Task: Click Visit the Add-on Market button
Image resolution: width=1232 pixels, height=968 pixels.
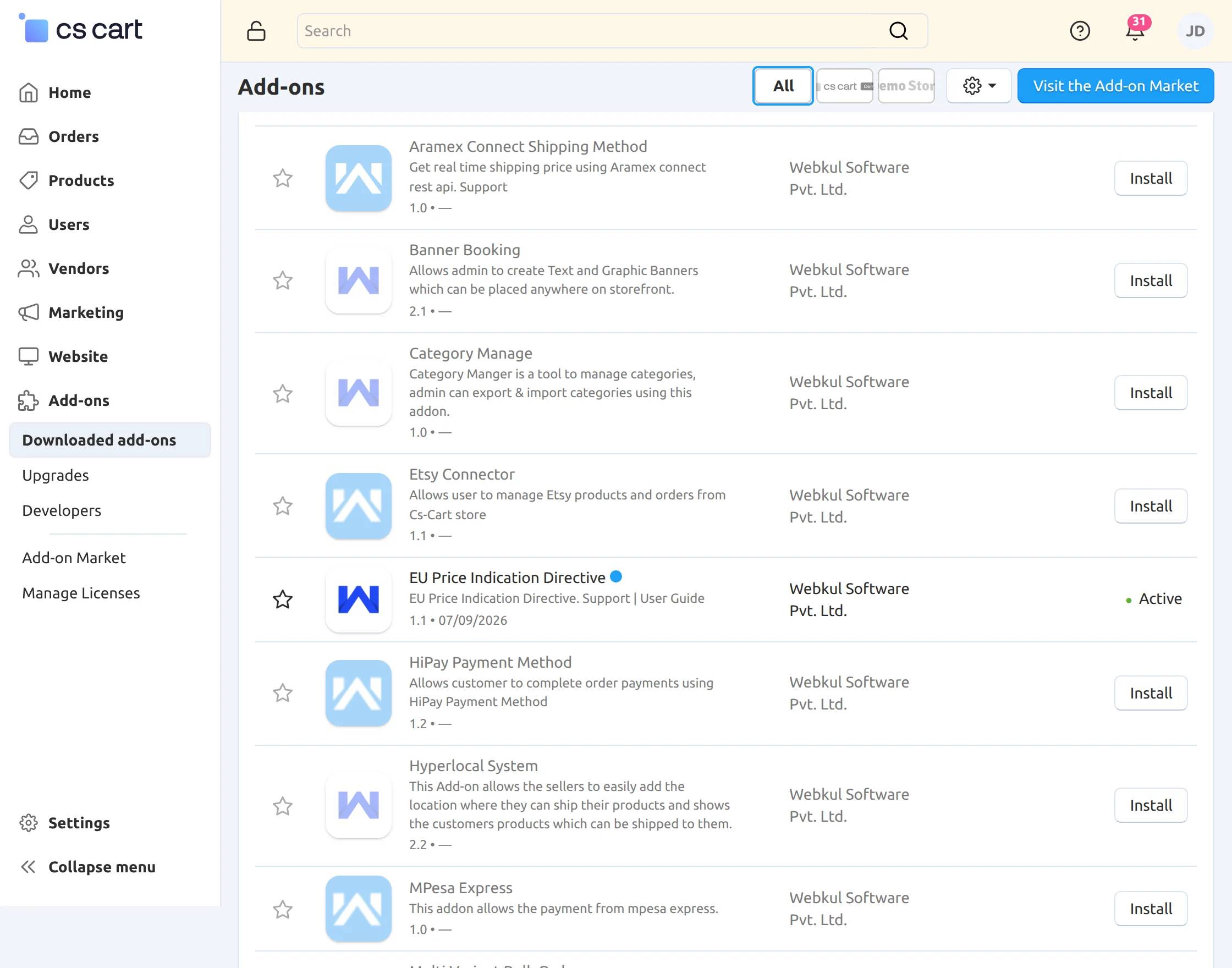Action: click(x=1115, y=86)
